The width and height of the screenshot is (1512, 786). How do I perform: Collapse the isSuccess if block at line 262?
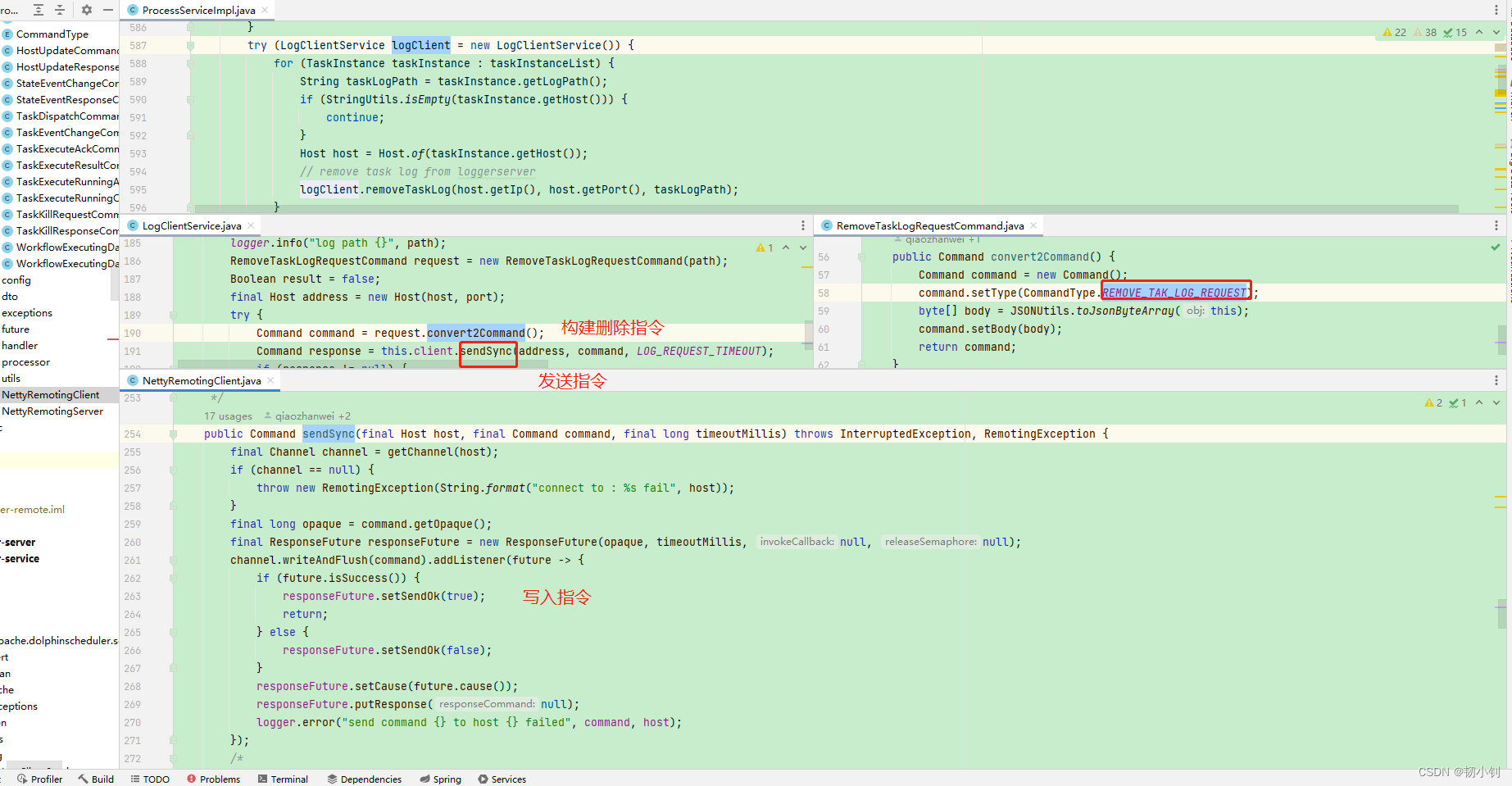point(173,578)
